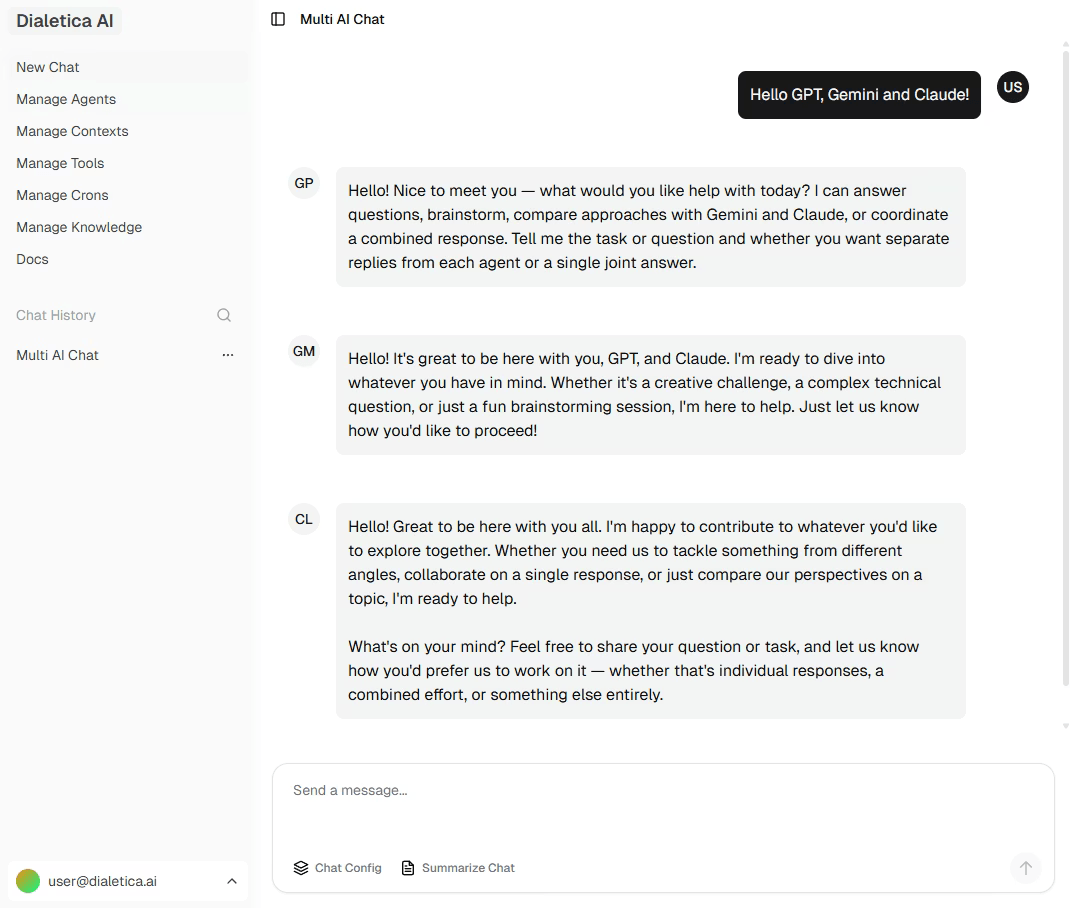Viewport: 1070px width, 911px height.
Task: Click the send message arrow button
Action: (1025, 868)
